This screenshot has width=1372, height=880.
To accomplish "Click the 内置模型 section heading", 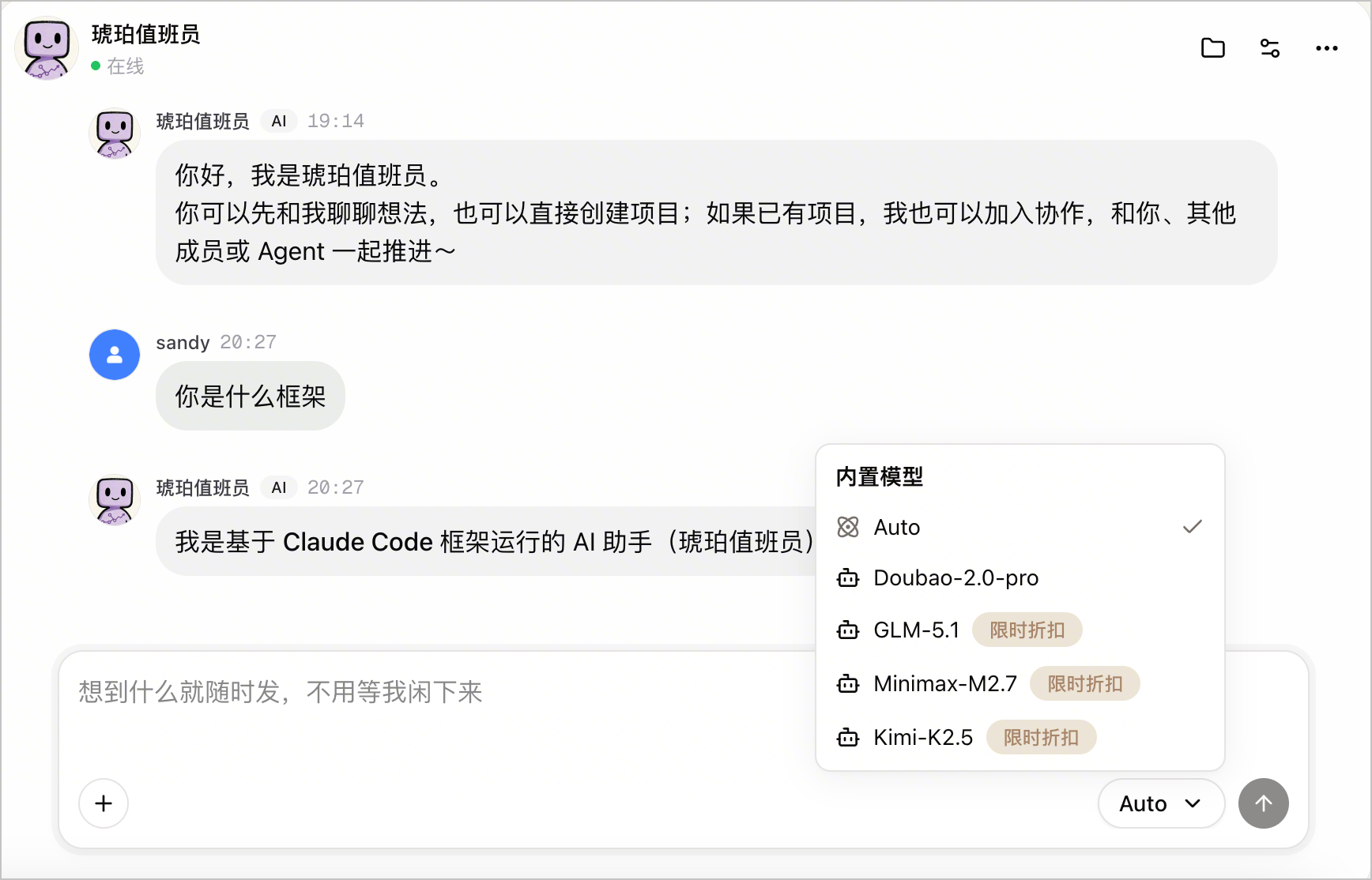I will (879, 476).
